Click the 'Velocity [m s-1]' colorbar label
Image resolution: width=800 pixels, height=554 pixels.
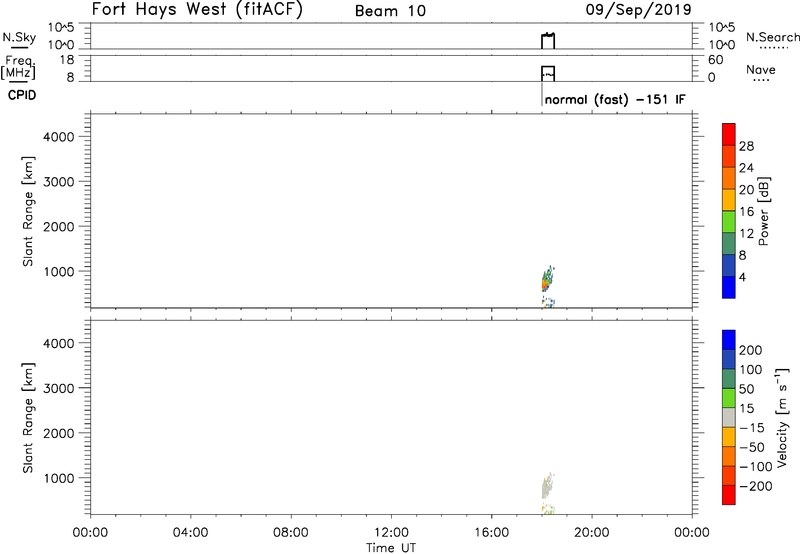[781, 417]
